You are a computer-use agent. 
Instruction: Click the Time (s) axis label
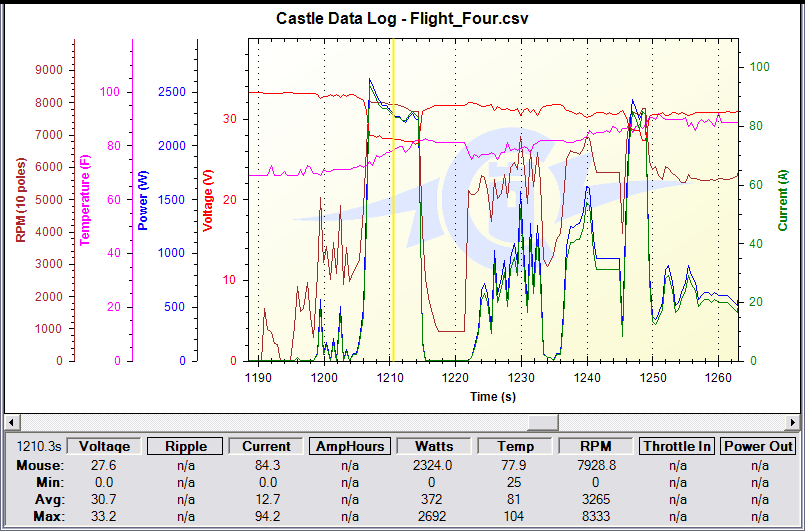pos(493,396)
